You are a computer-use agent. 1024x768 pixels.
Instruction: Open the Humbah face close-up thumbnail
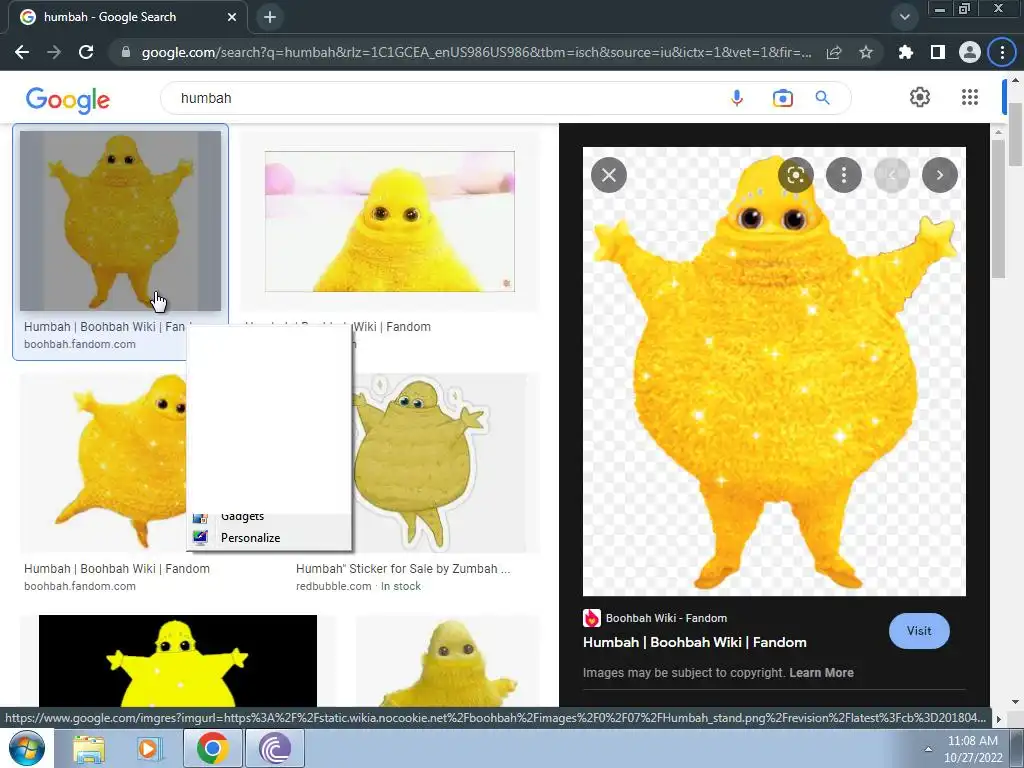tap(390, 221)
